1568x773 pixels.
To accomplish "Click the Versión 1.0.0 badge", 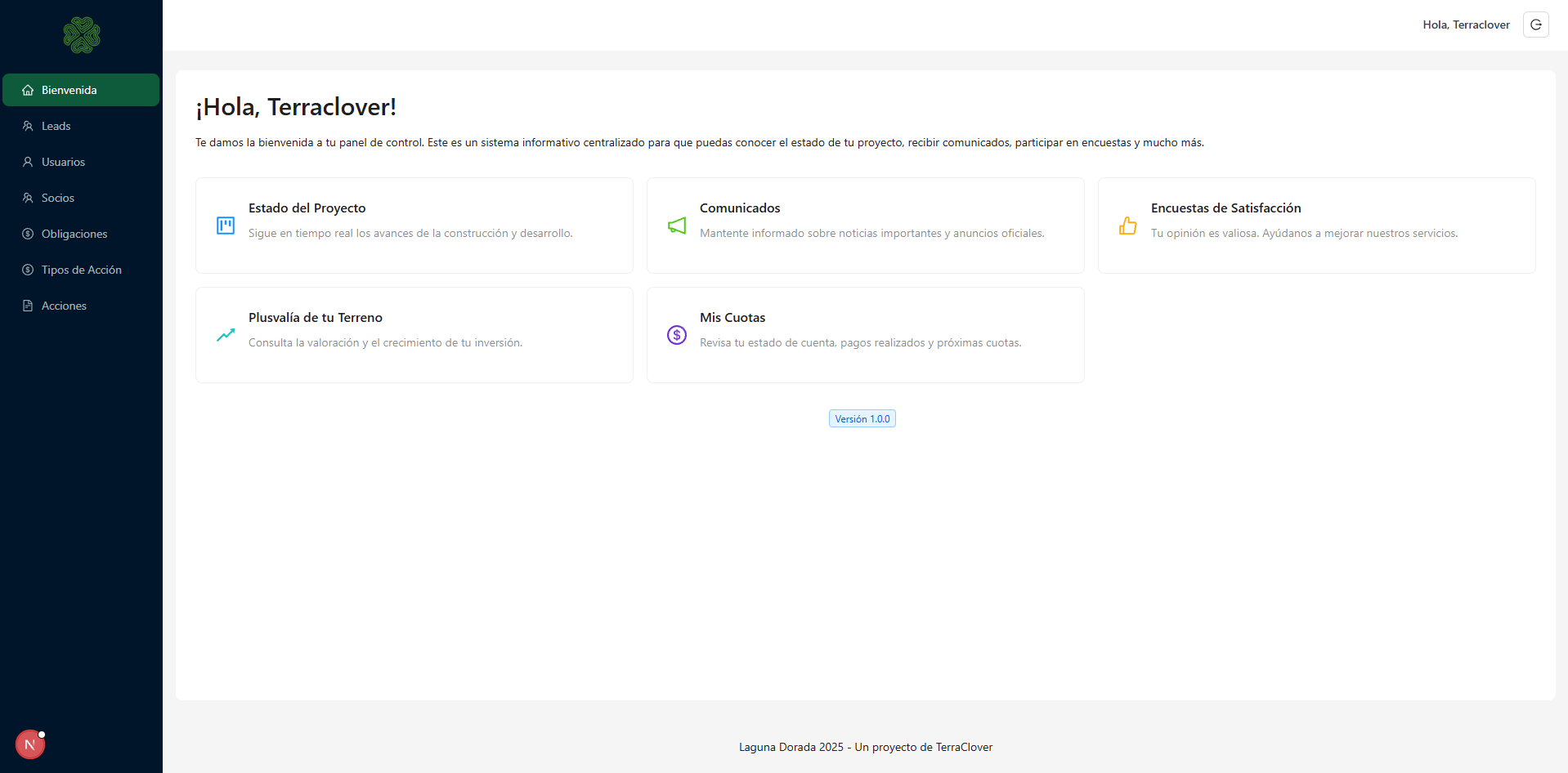I will pos(862,418).
